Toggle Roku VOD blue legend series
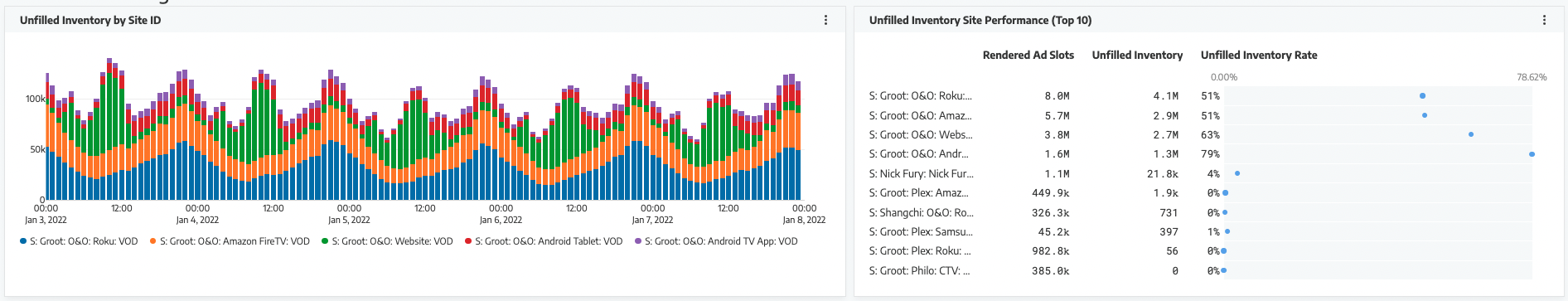The image size is (1568, 301). (x=79, y=241)
